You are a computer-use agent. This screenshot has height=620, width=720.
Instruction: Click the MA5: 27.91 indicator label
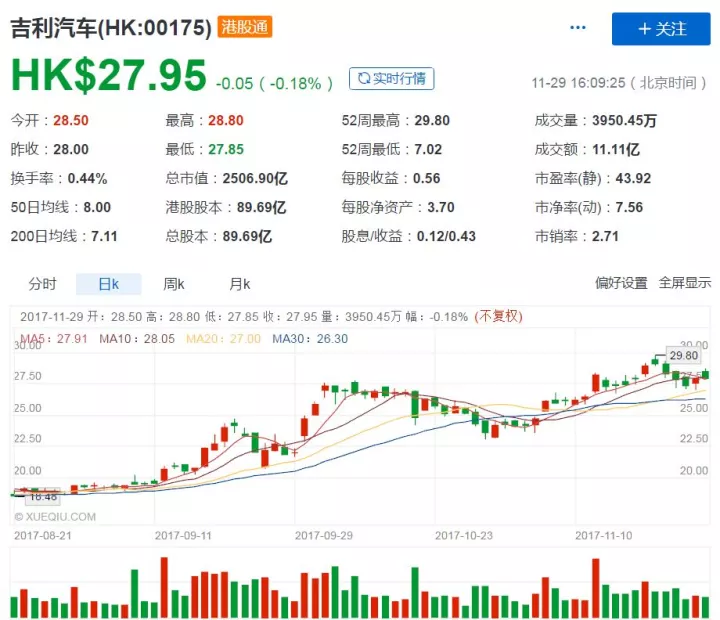[x=54, y=338]
